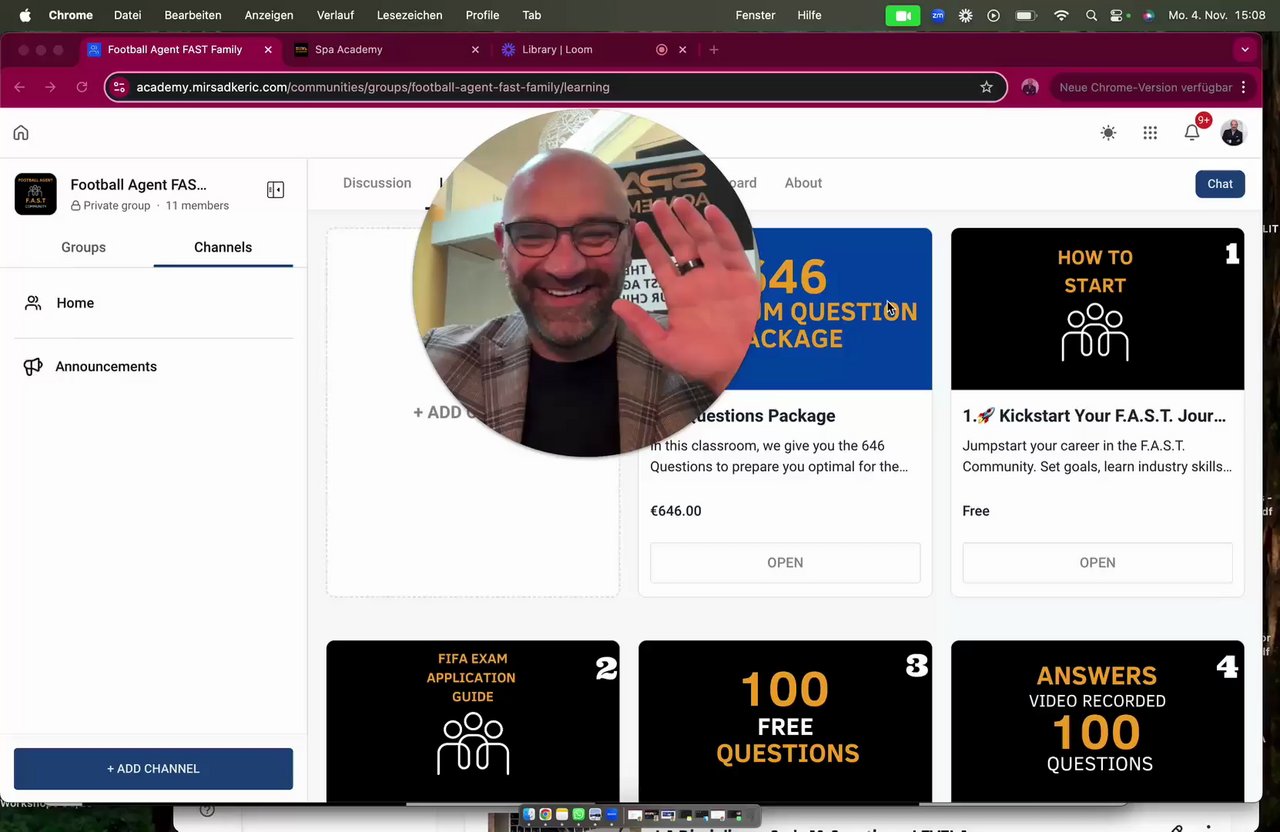Image resolution: width=1280 pixels, height=832 pixels.
Task: Open Chrome three-dot menu
Action: coord(1243,87)
